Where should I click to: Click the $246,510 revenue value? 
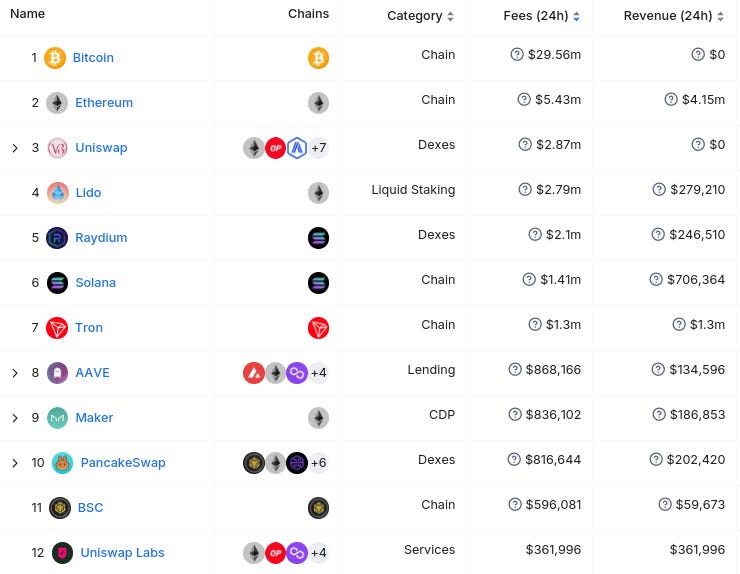[x=697, y=235]
